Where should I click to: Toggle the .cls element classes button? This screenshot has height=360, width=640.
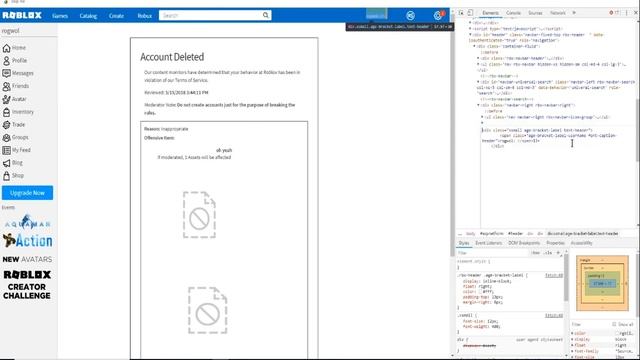coord(547,253)
